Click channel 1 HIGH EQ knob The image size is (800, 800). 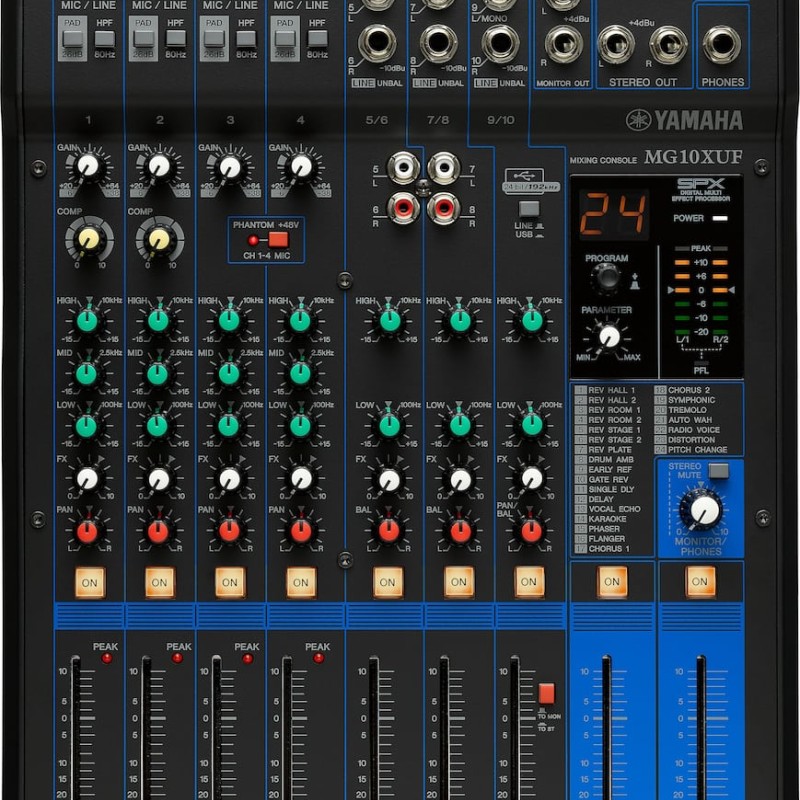(87, 321)
